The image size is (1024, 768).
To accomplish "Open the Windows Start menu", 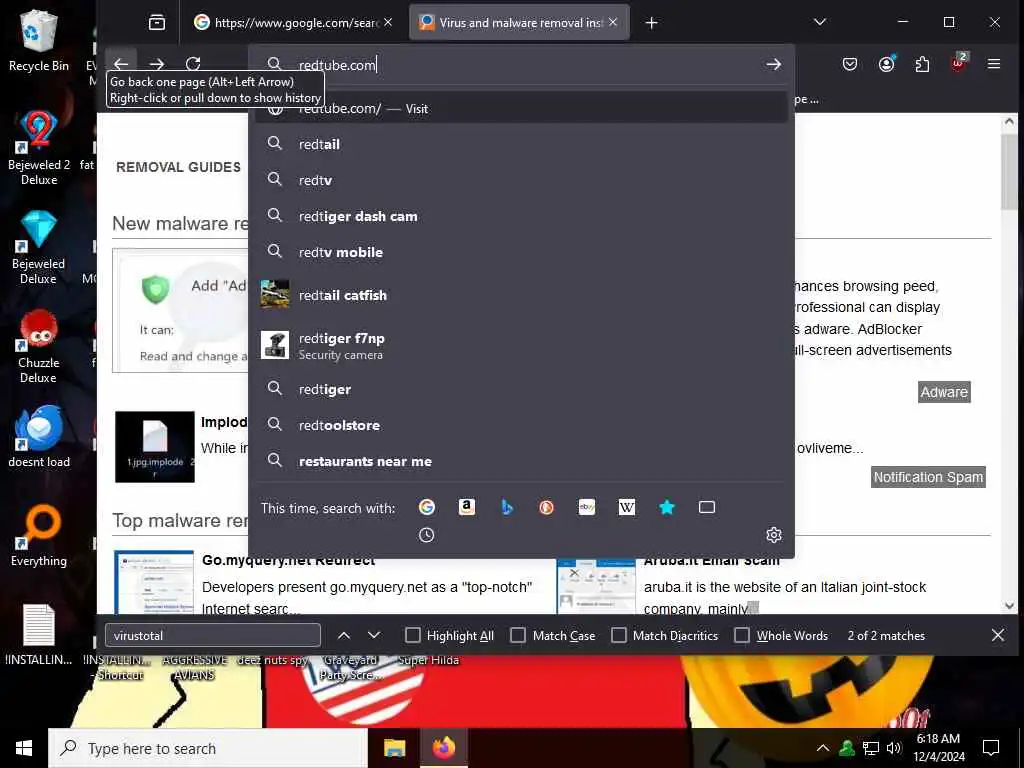I will point(24,748).
